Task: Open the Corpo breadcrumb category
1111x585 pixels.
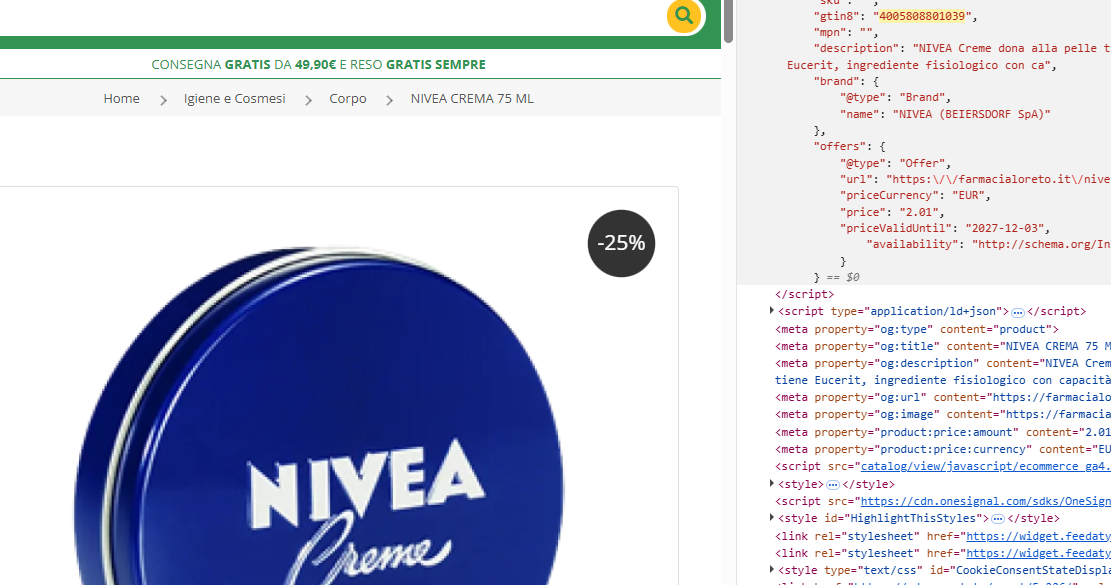Action: click(347, 98)
